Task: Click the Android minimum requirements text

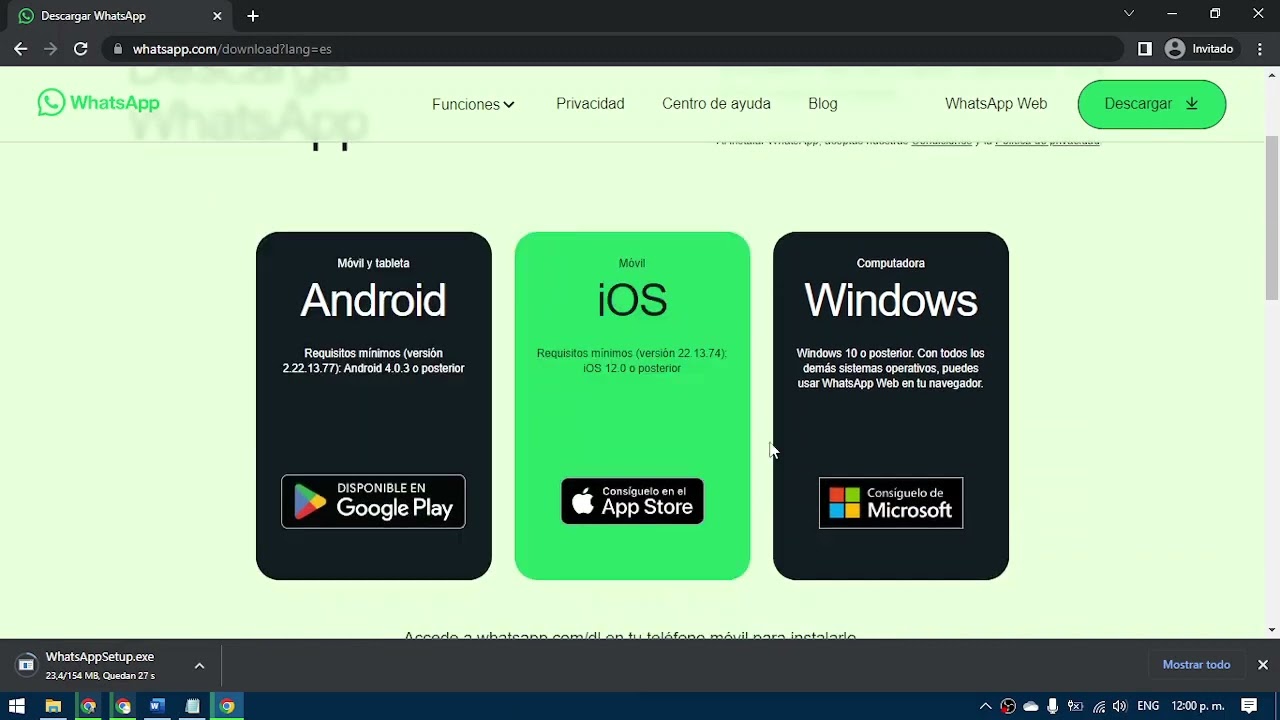Action: point(373,361)
